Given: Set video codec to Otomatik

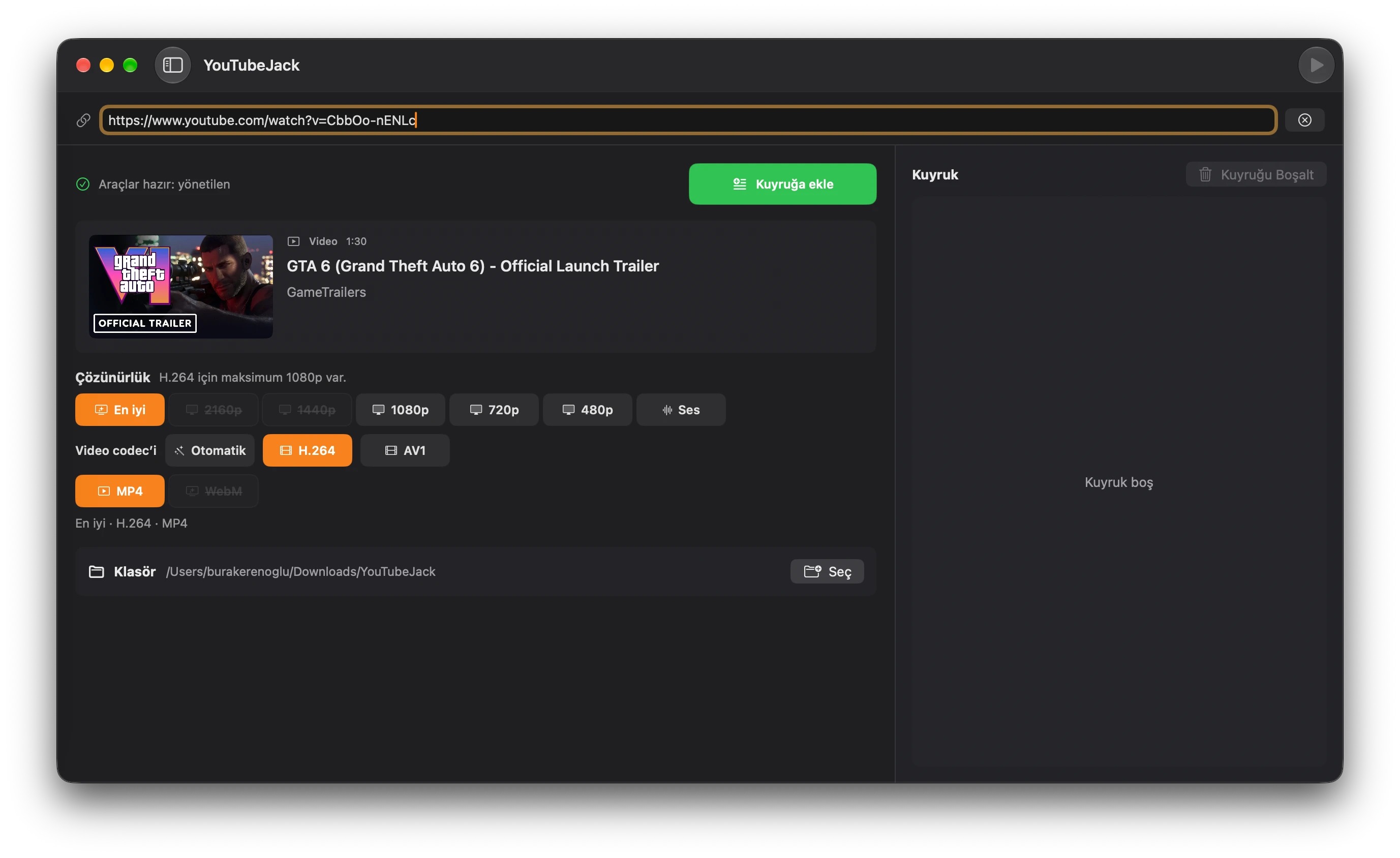Looking at the screenshot, I should coord(209,450).
